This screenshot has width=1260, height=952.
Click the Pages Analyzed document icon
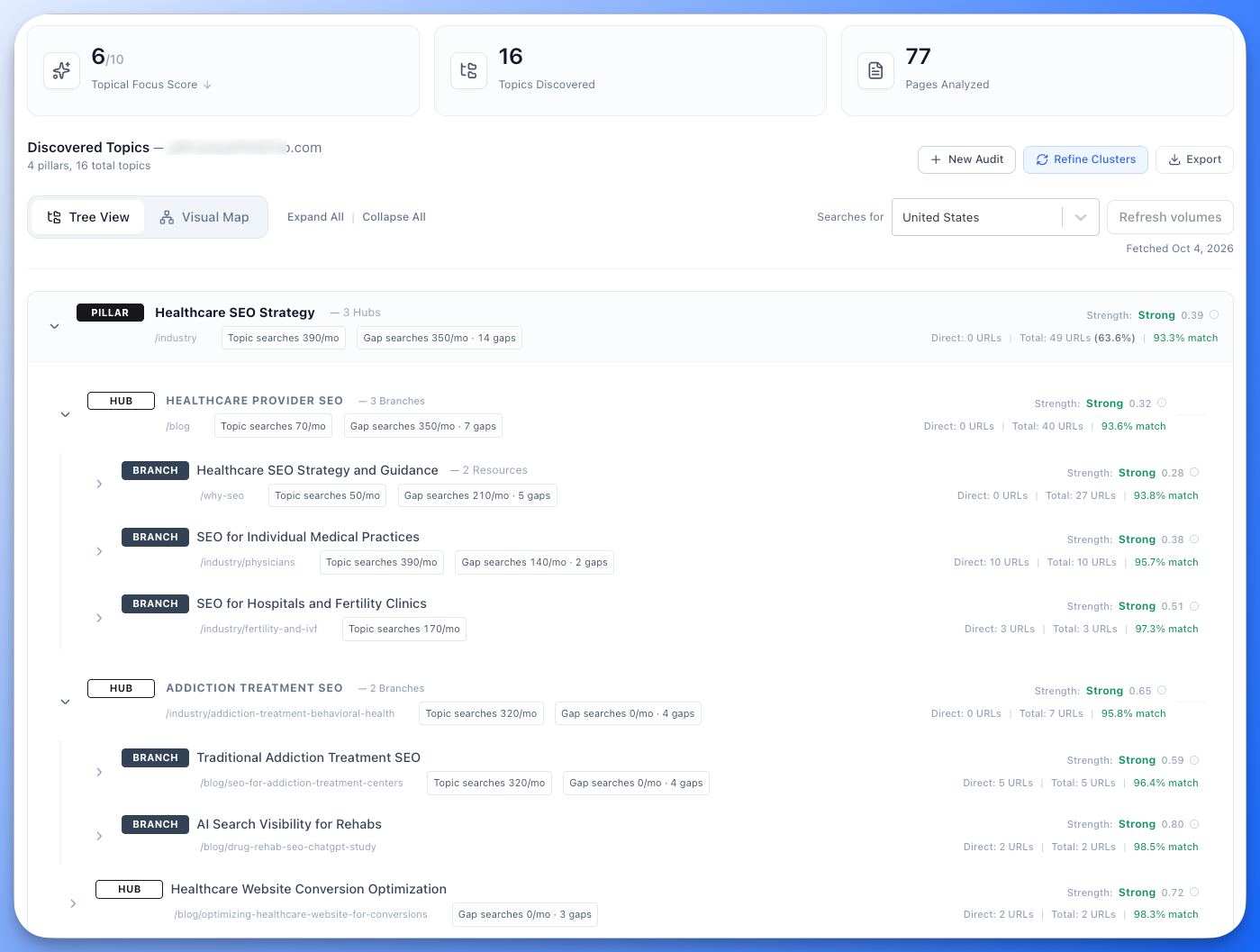click(x=875, y=70)
